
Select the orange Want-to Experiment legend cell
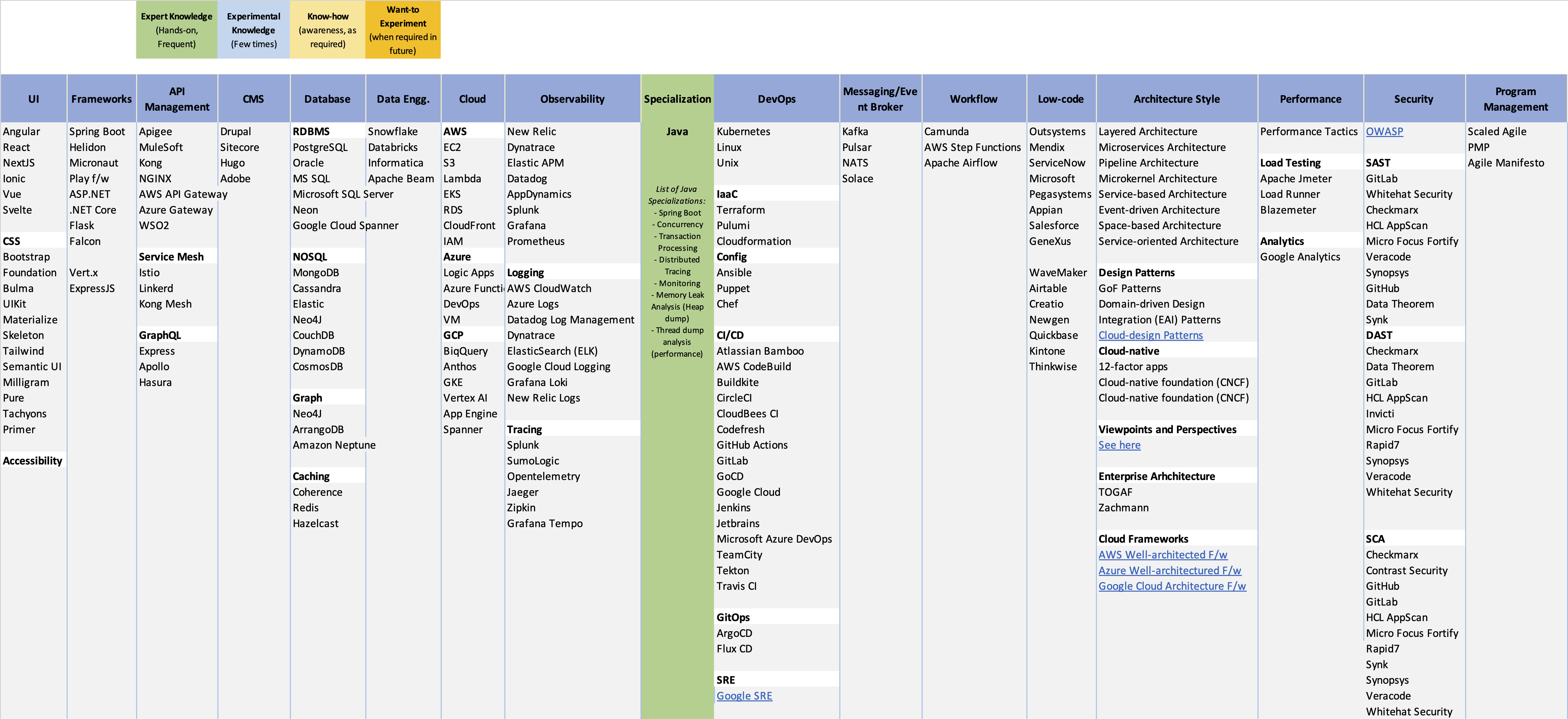click(402, 30)
